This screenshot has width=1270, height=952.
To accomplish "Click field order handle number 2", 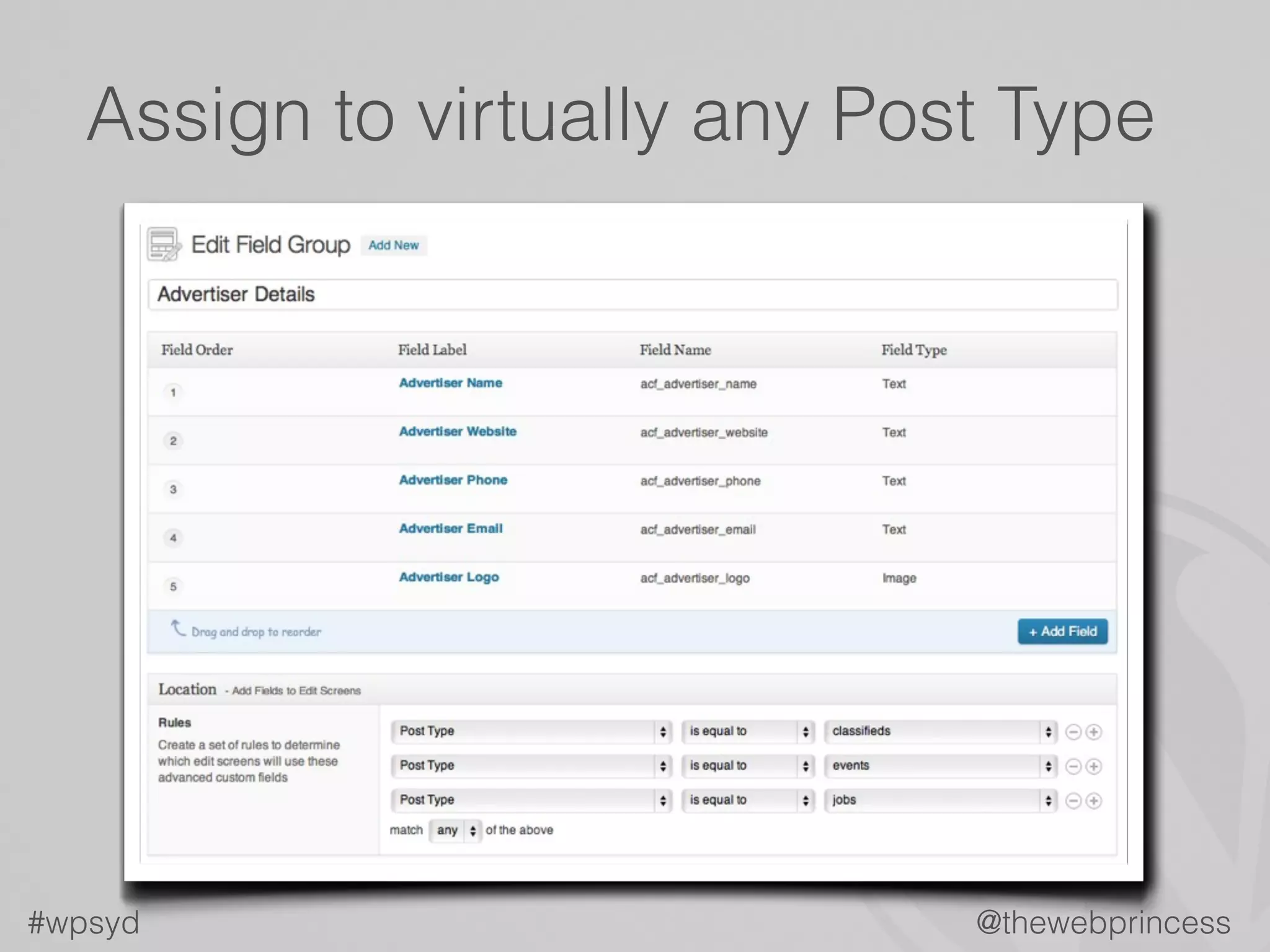I will tap(173, 441).
